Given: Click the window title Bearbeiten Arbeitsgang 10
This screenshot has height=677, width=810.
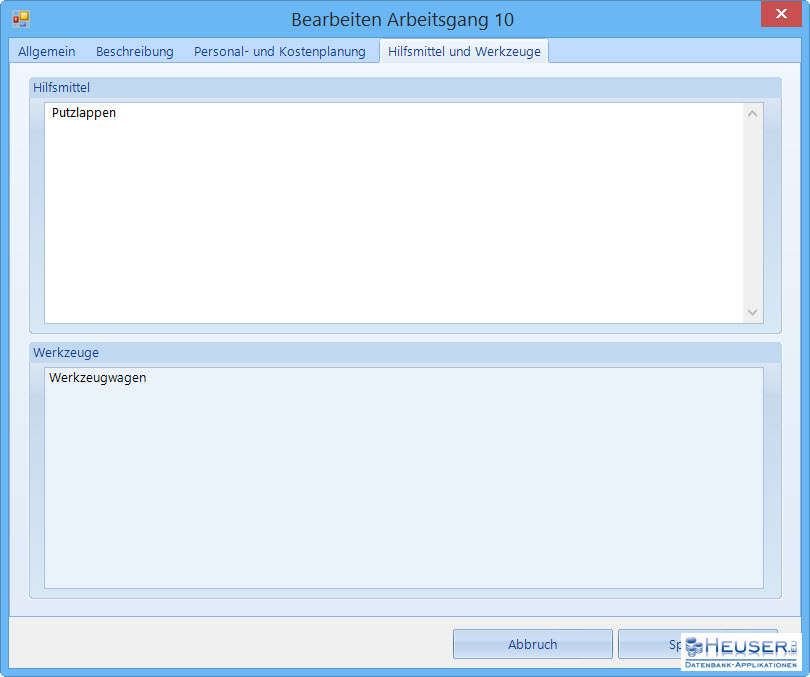Looking at the screenshot, I should [x=402, y=20].
